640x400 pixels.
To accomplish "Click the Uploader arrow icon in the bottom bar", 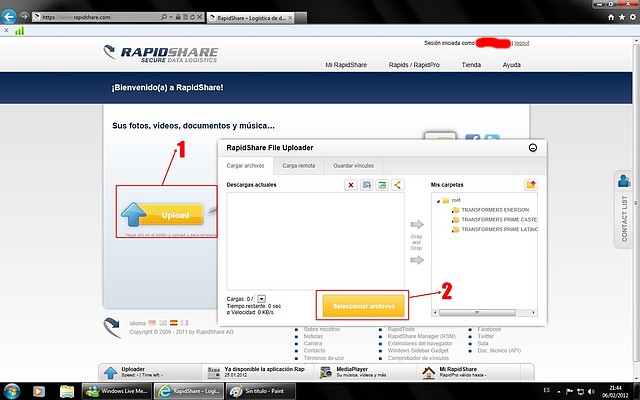I will (x=110, y=372).
